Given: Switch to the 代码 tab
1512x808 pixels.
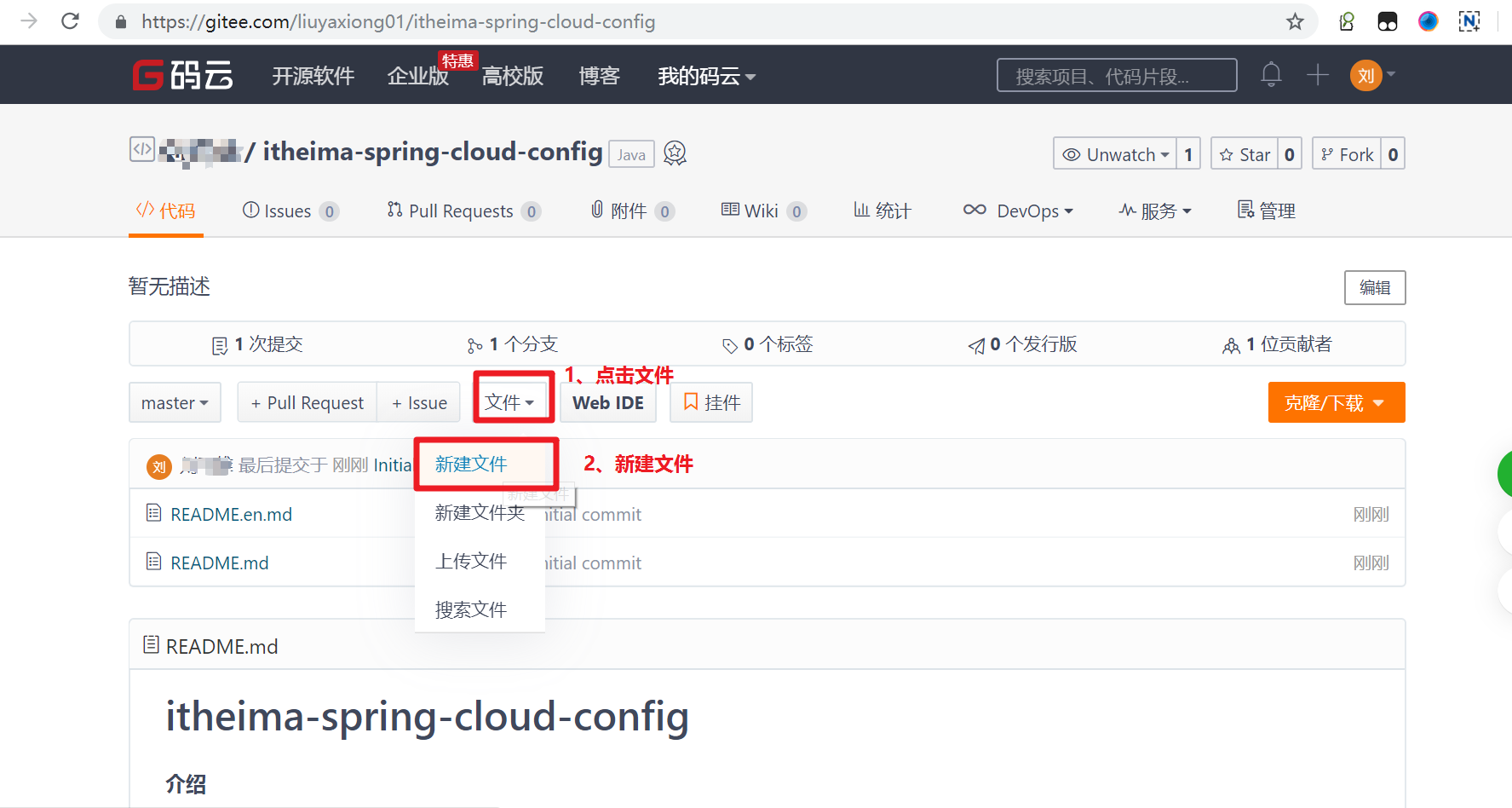Looking at the screenshot, I should point(166,211).
